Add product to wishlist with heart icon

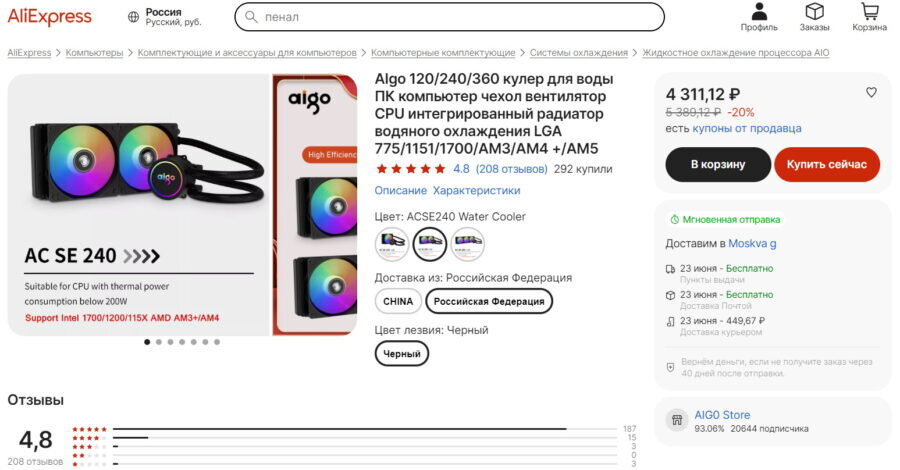(x=871, y=92)
